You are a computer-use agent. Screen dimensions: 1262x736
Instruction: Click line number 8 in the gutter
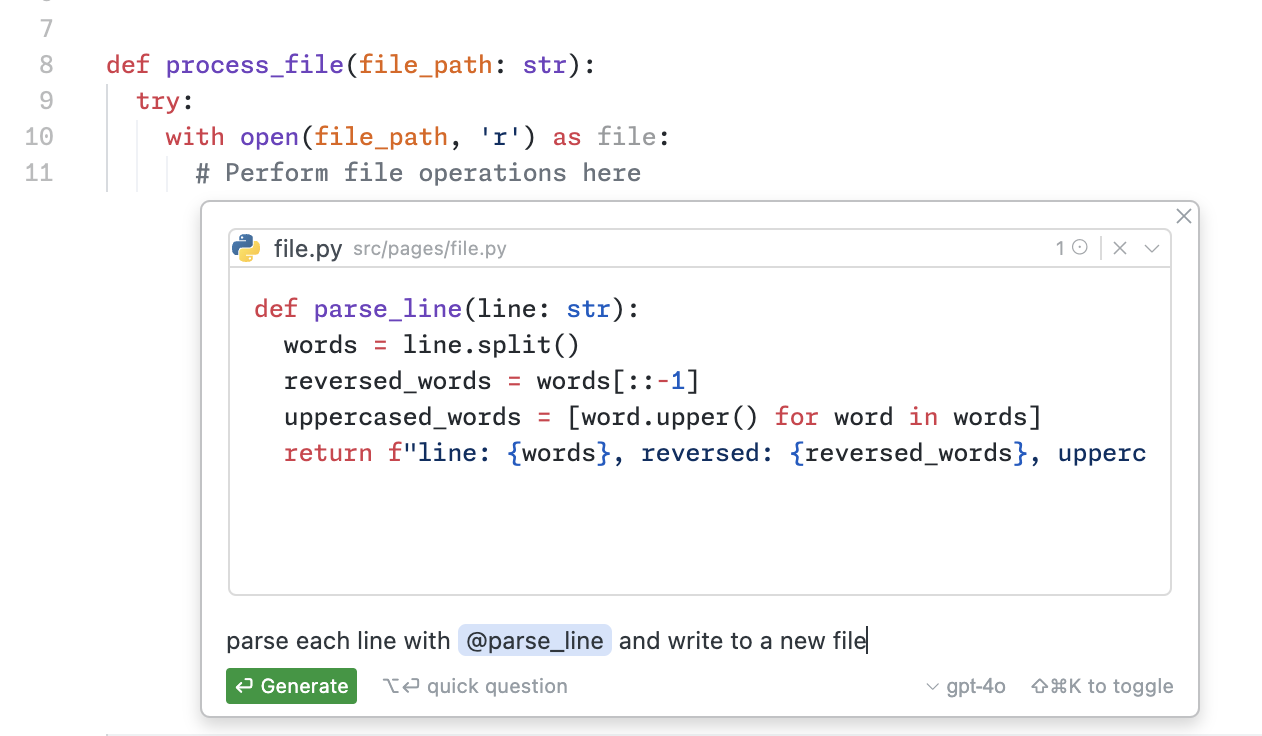coord(47,65)
